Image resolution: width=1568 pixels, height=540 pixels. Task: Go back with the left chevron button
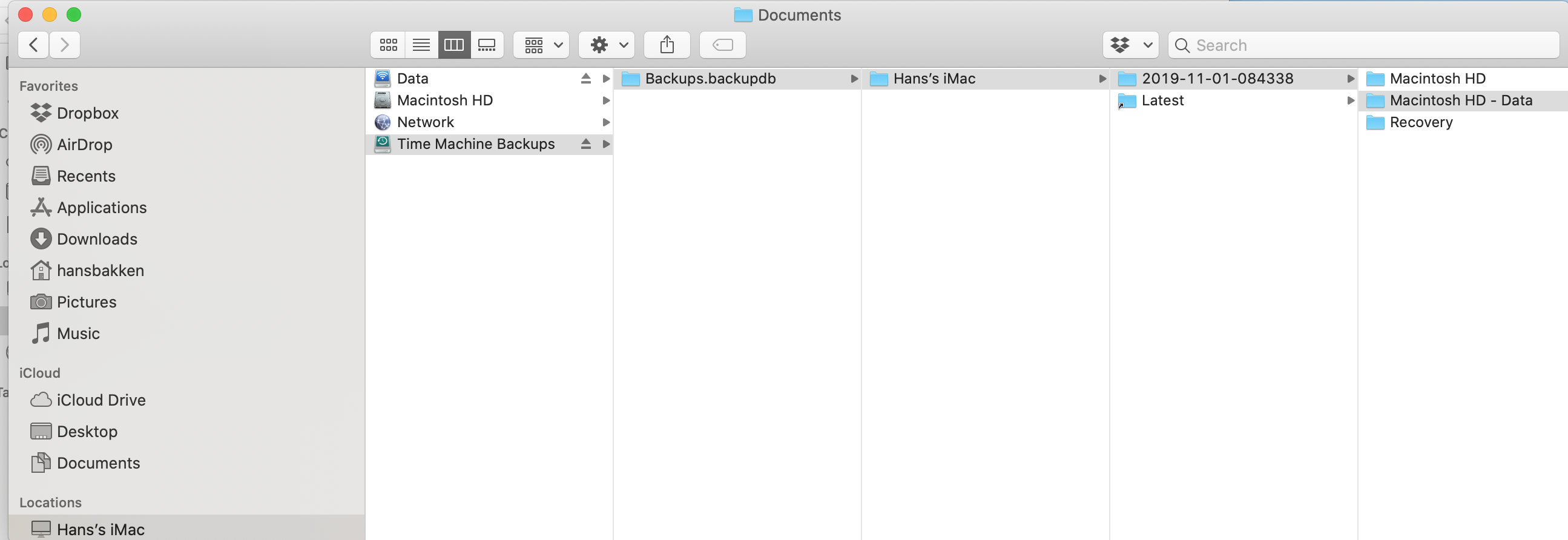point(33,45)
